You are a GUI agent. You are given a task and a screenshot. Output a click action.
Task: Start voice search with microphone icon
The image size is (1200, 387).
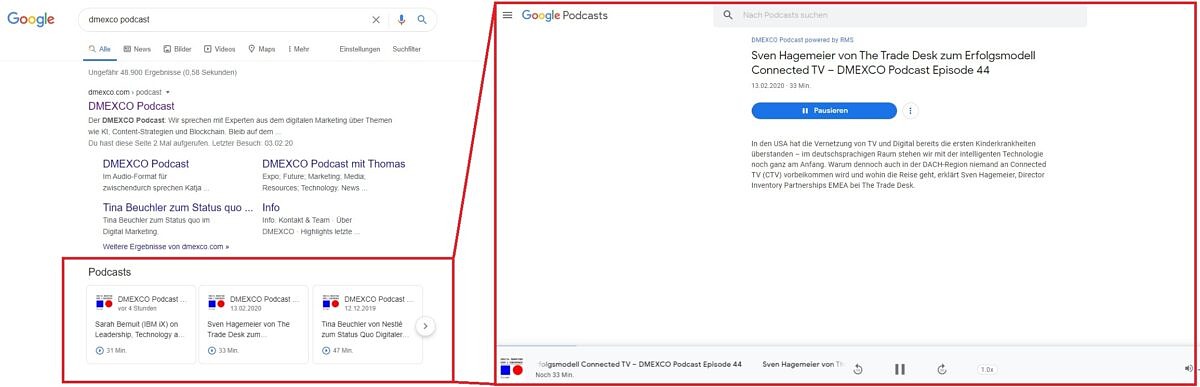[402, 19]
